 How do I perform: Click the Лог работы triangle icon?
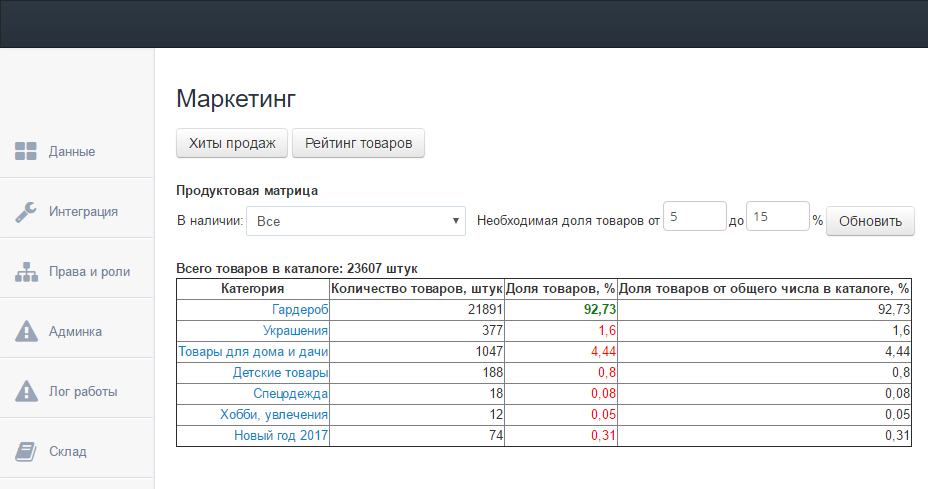(26, 391)
